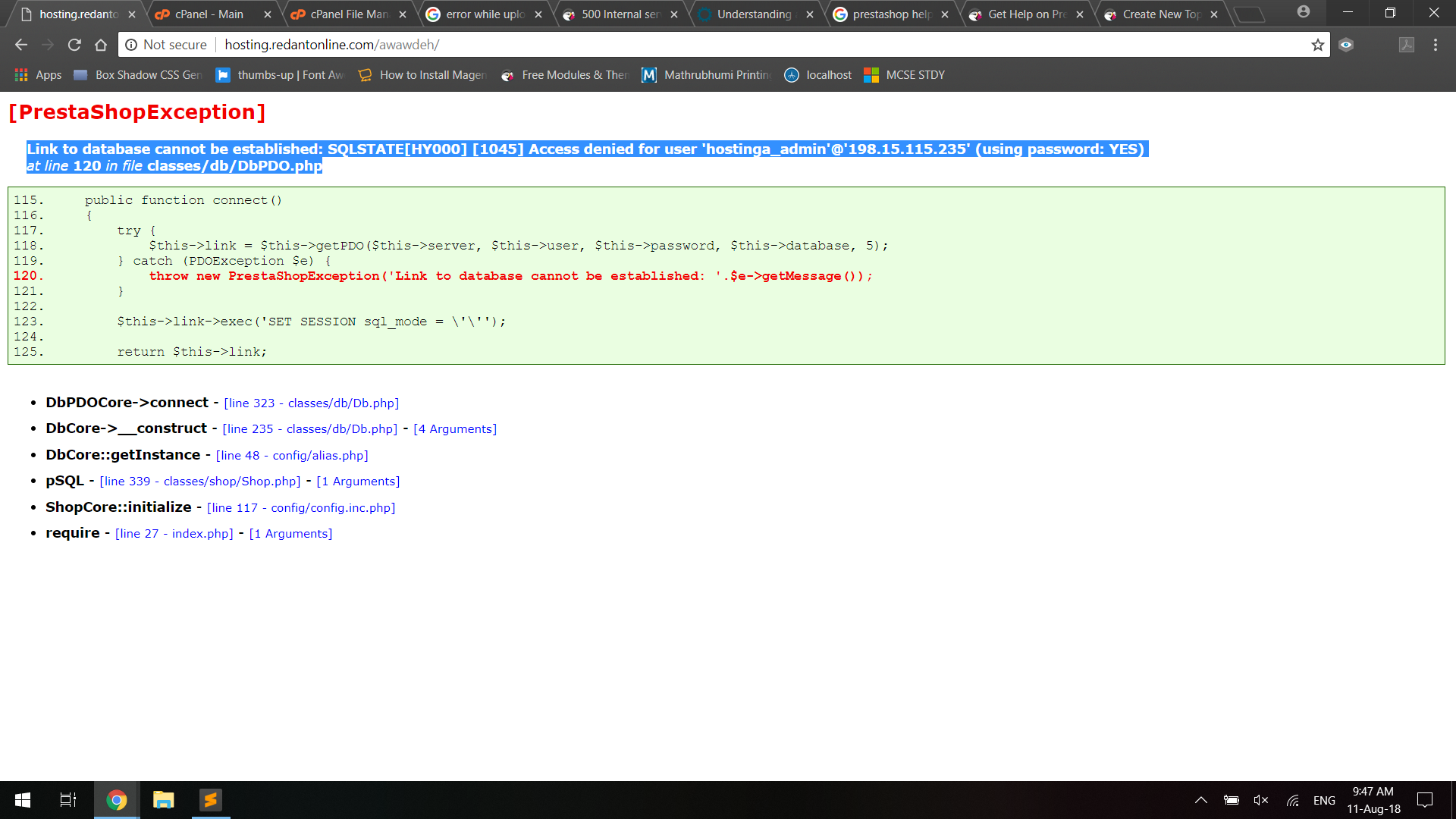
Task: Click the address bar URL field
Action: 682,45
